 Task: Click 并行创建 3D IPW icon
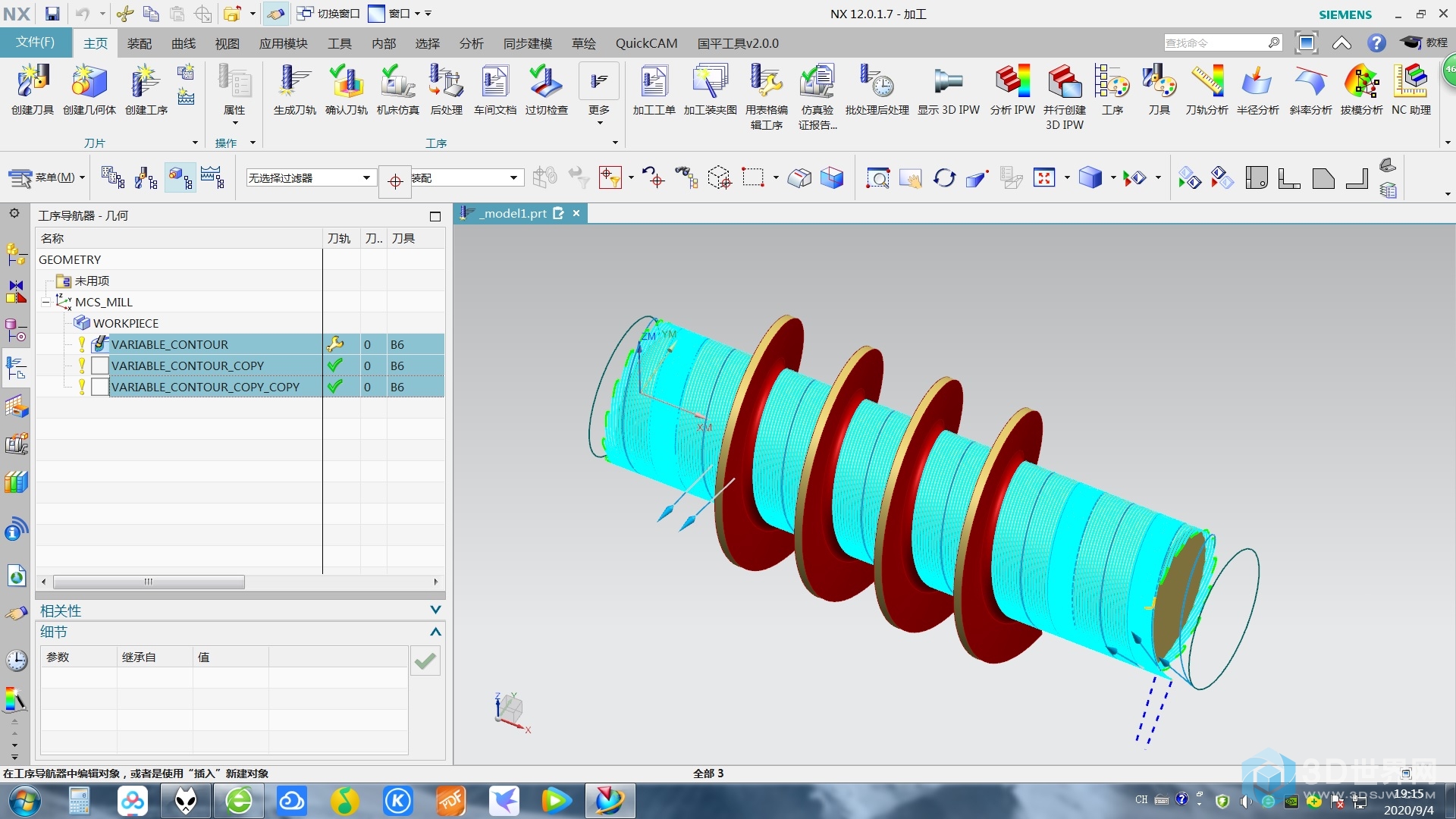[x=1065, y=82]
